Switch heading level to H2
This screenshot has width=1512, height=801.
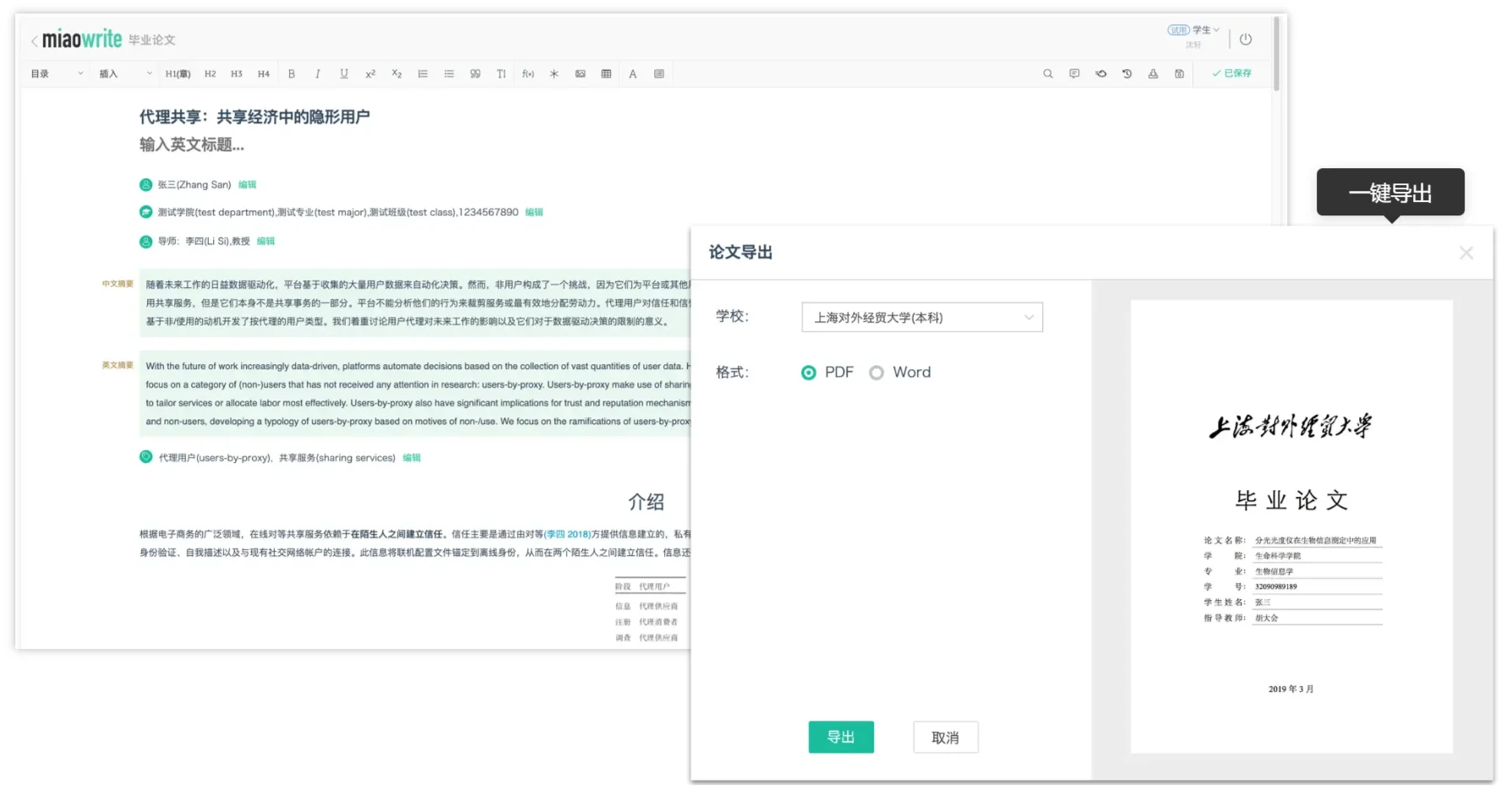[210, 74]
